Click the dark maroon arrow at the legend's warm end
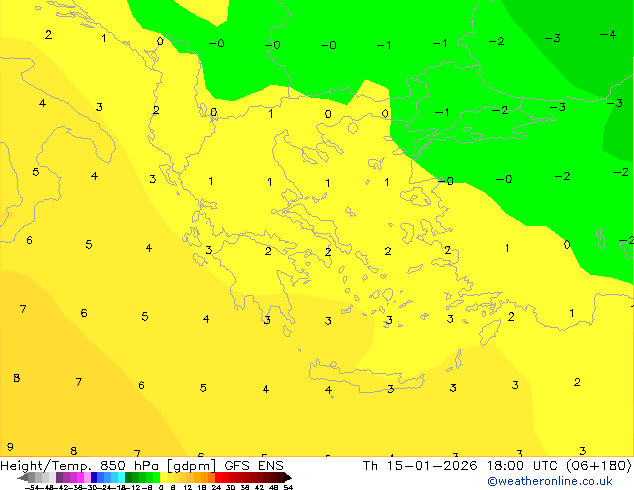Viewport: 634px width, 490px height. [x=288, y=477]
